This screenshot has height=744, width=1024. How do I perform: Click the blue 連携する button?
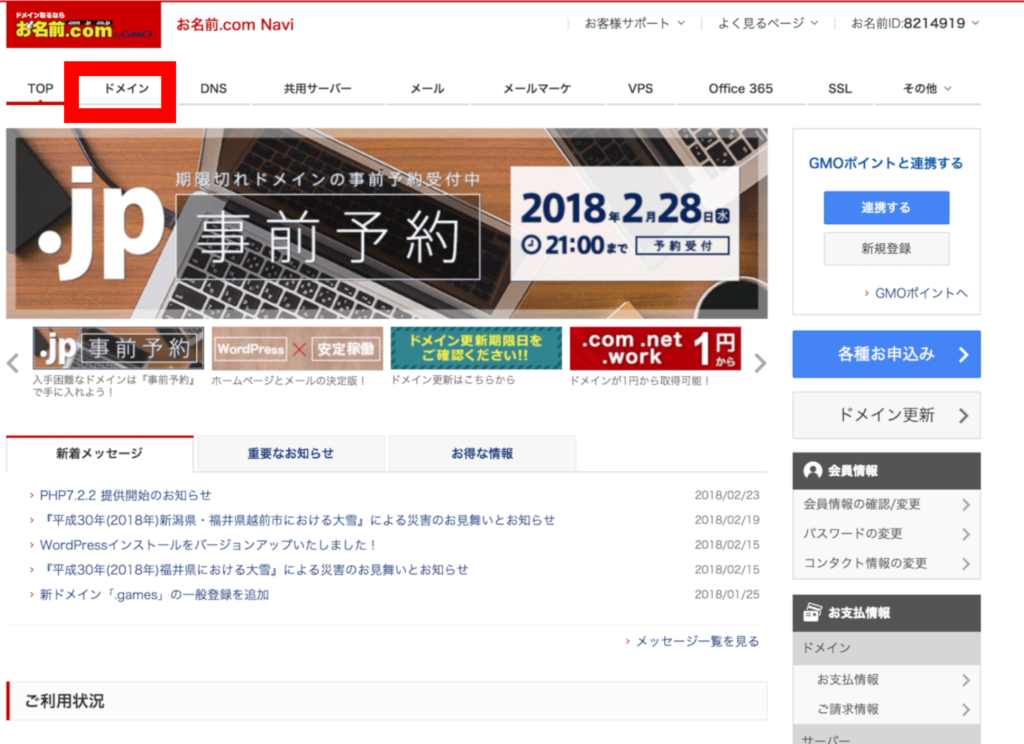(886, 208)
